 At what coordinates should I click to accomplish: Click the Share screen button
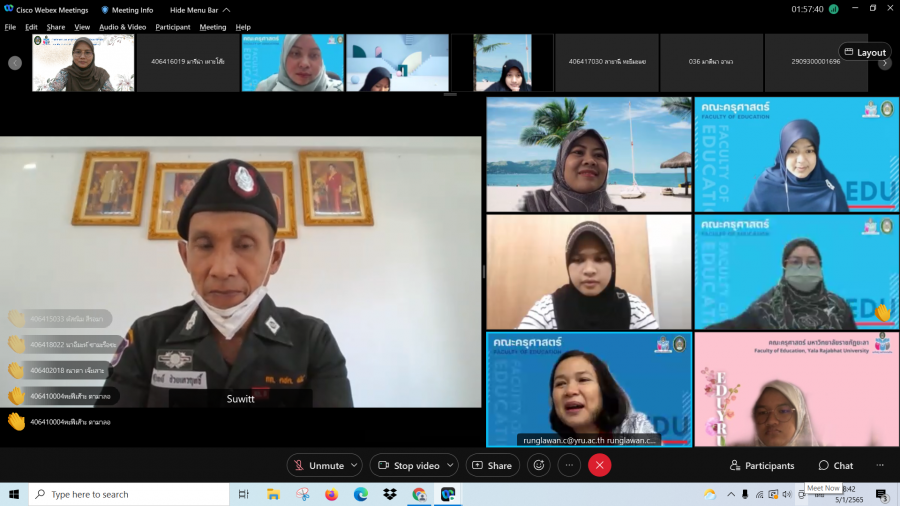tap(491, 465)
